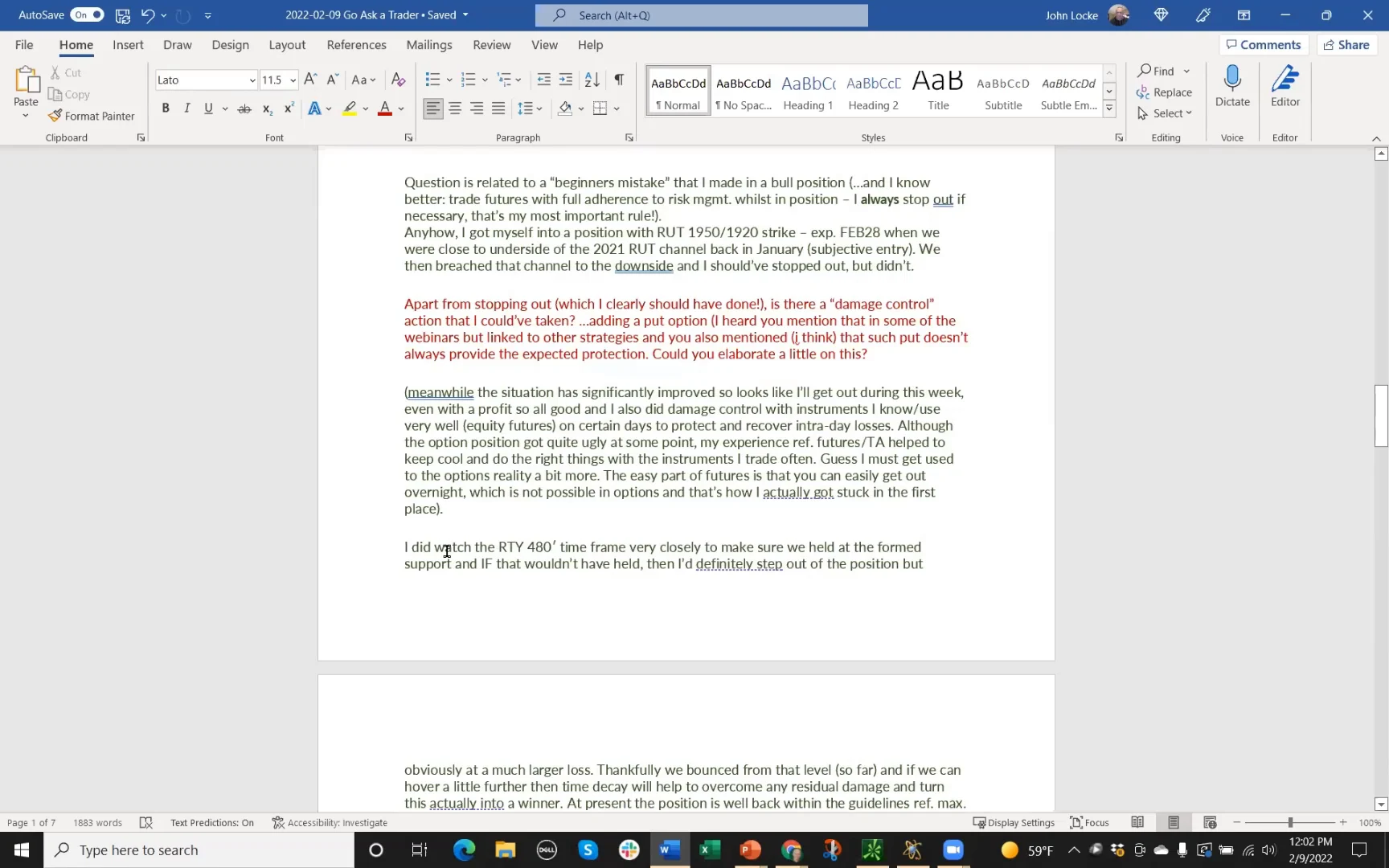
Task: Open the Comments pane
Action: tap(1264, 45)
